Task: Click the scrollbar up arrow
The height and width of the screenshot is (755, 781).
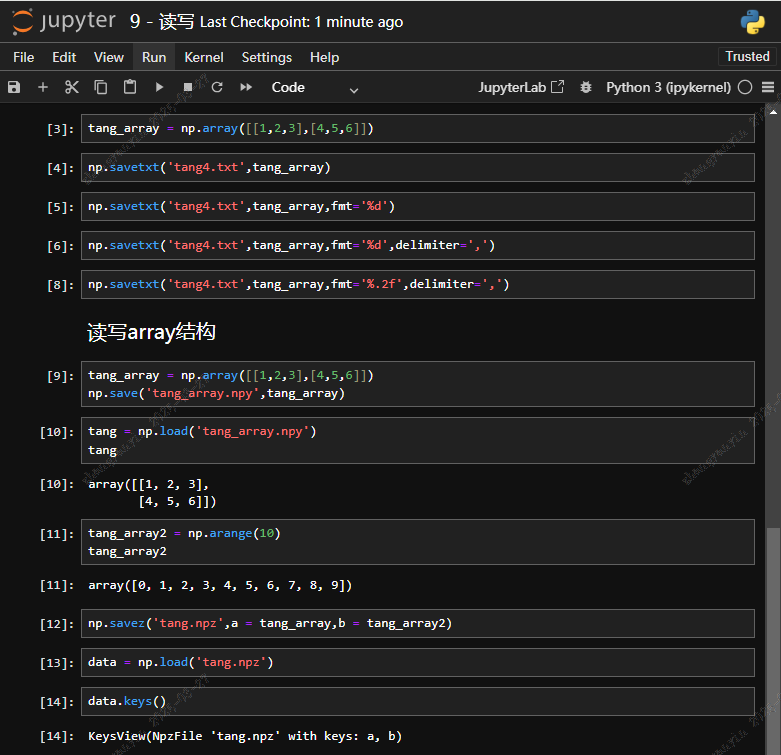Action: coord(773,112)
